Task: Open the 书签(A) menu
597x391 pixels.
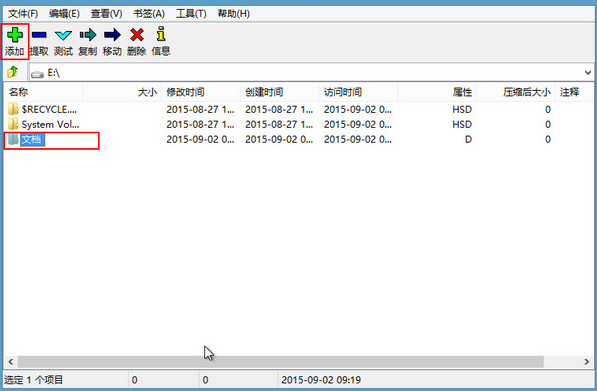Action: tap(149, 14)
